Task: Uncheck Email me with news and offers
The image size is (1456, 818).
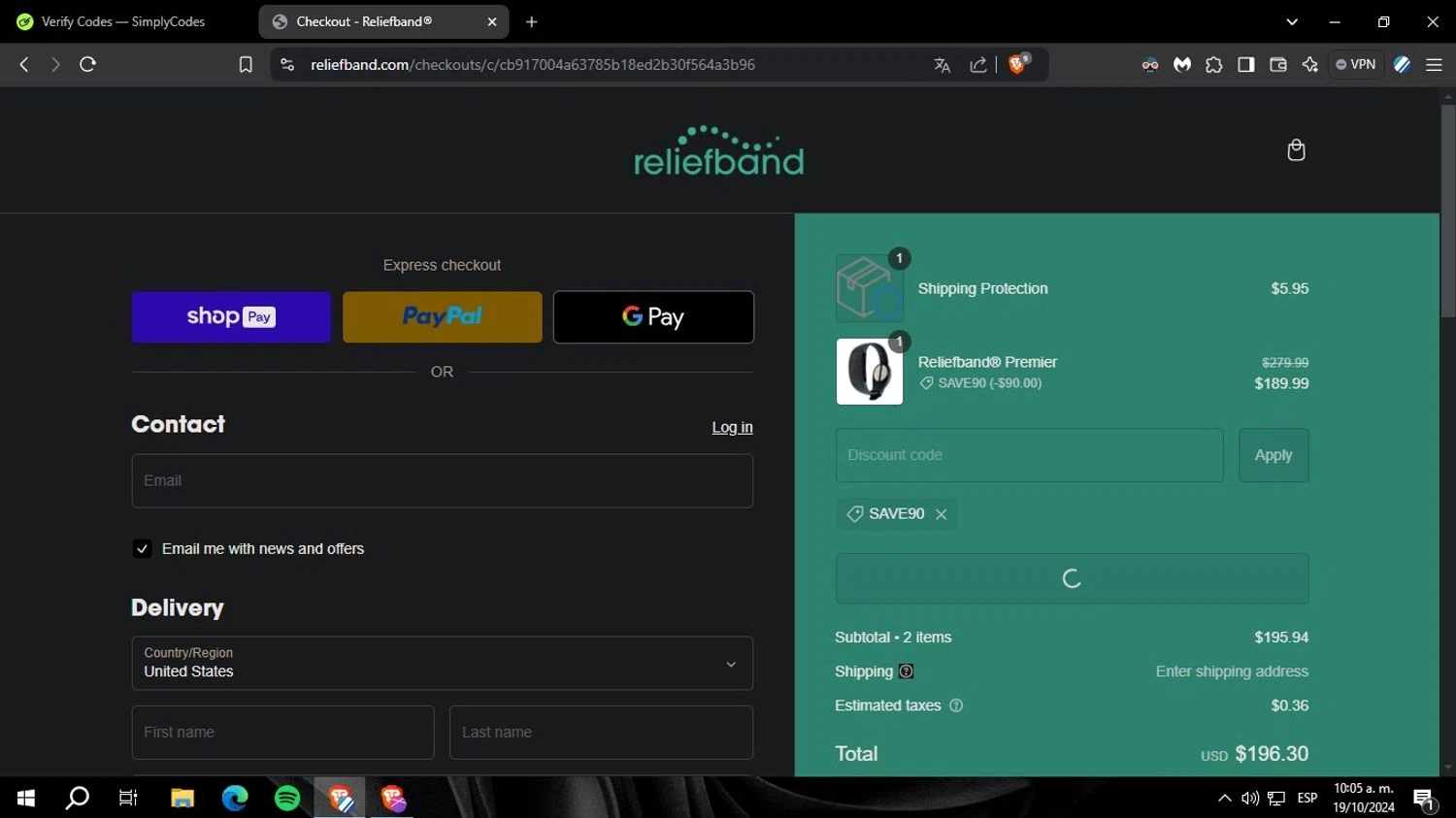Action: point(142,549)
